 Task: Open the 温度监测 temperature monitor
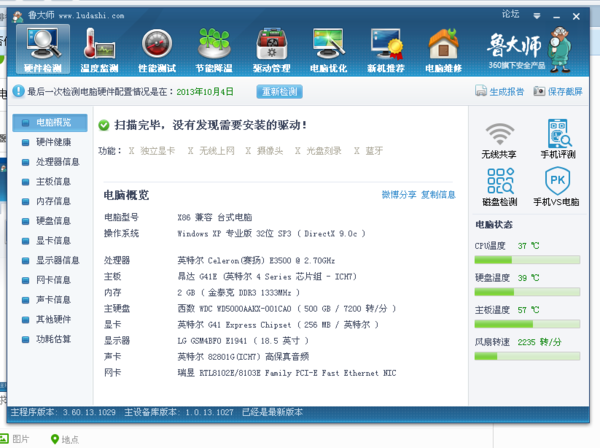click(x=100, y=49)
